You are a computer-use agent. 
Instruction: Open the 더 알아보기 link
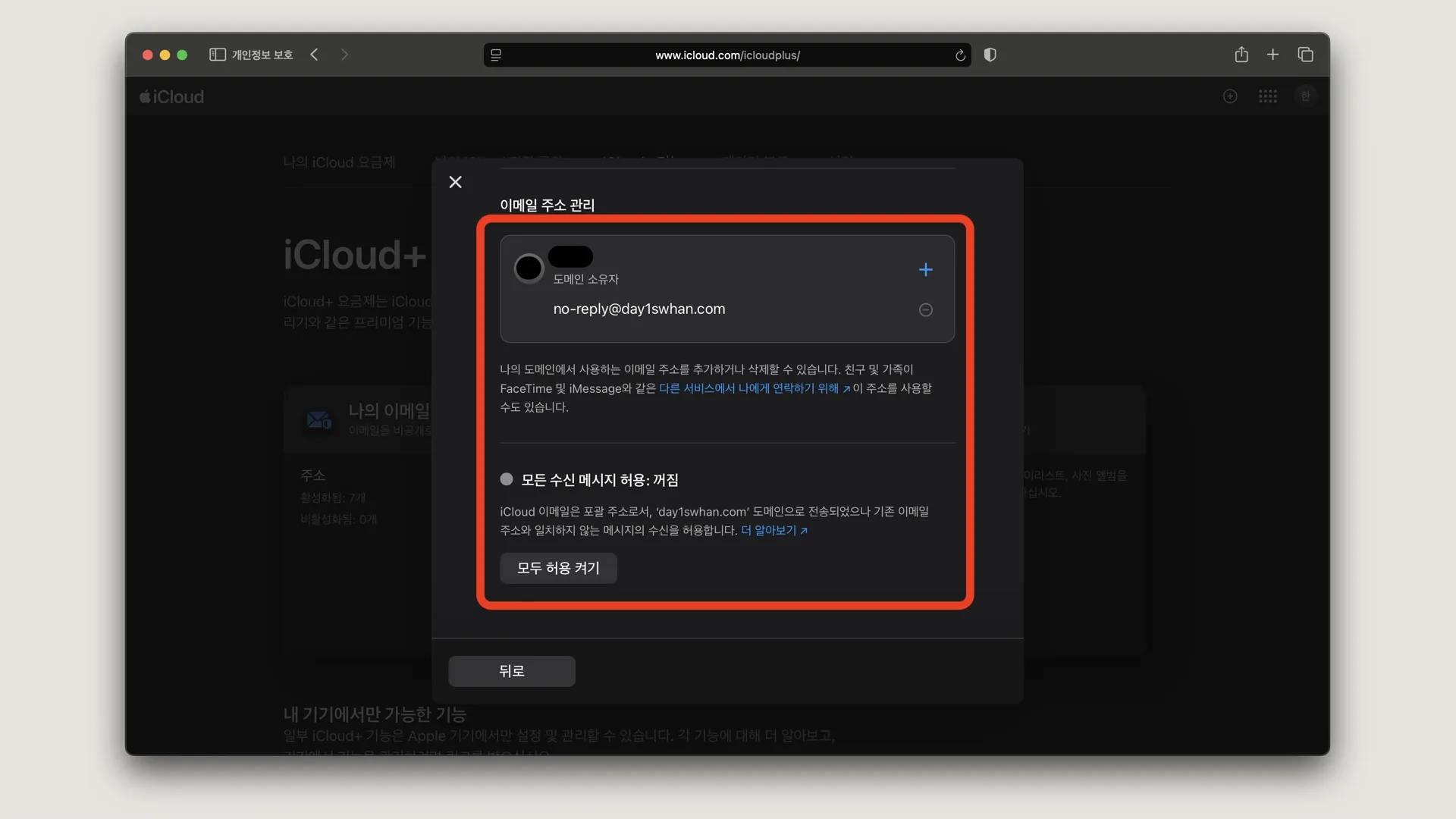(774, 530)
